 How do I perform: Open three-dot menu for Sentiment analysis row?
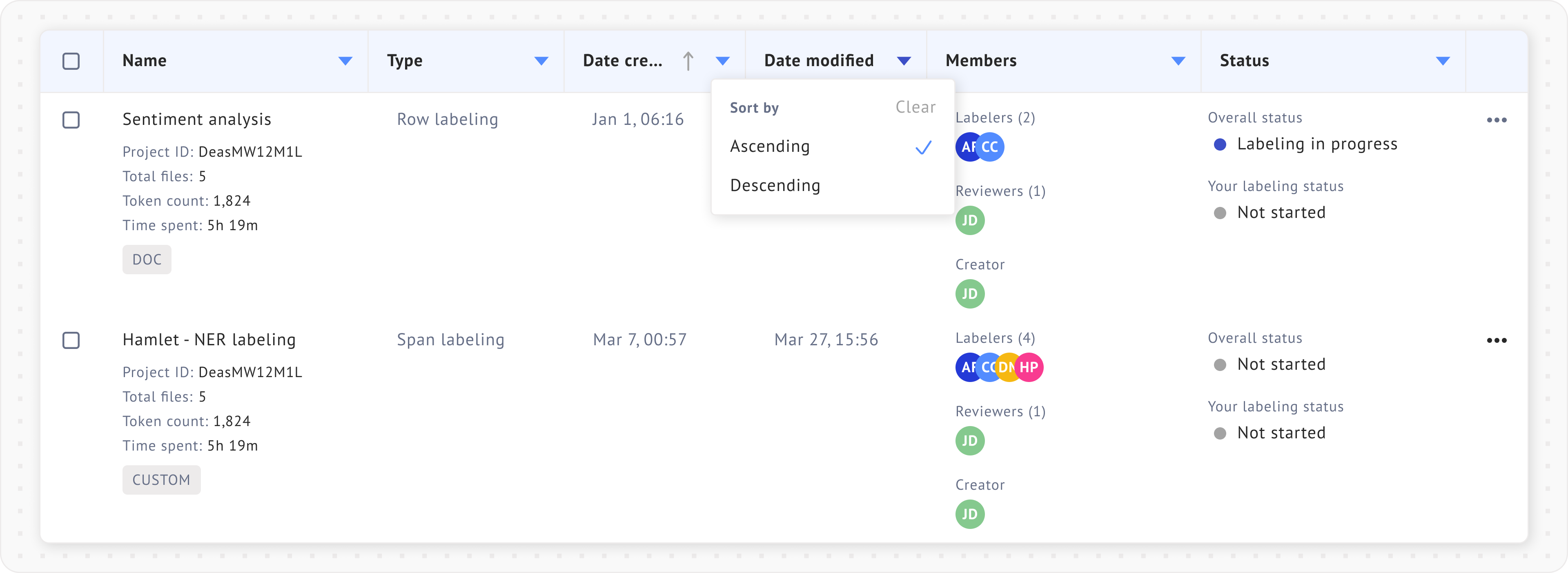(x=1496, y=120)
